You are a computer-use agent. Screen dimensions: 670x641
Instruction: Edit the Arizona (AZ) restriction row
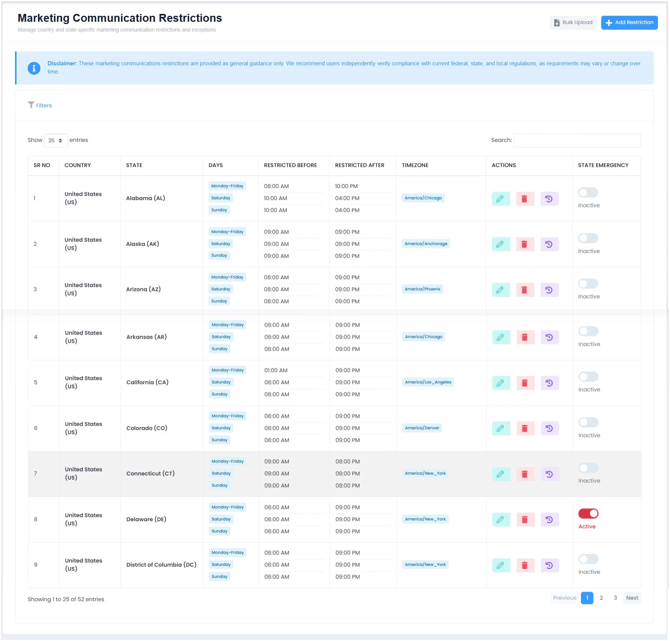(x=501, y=290)
